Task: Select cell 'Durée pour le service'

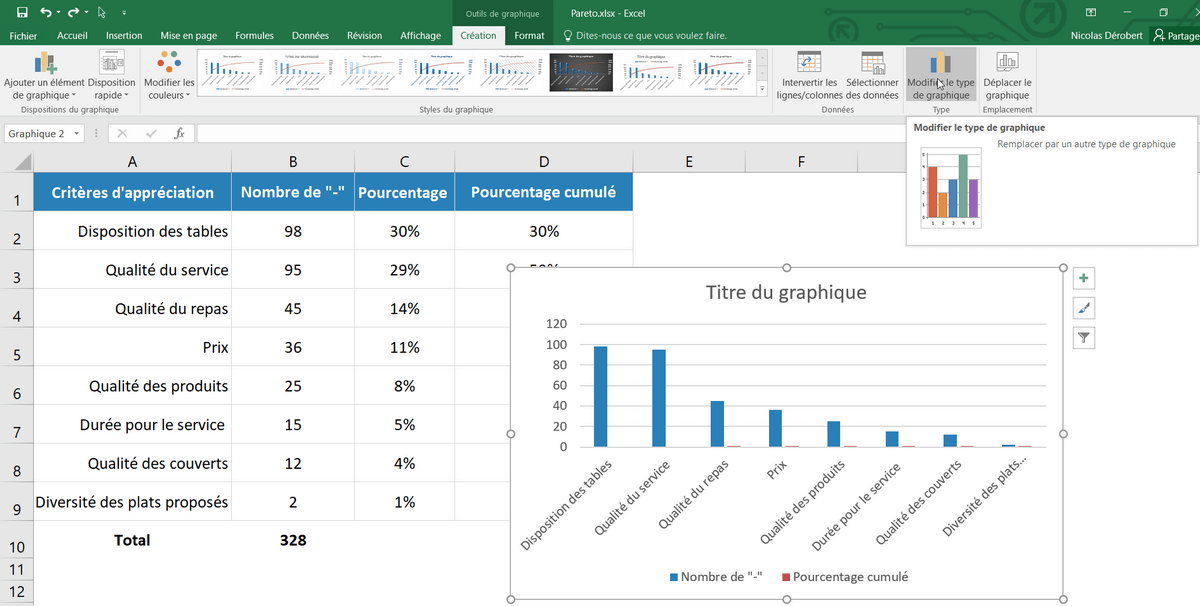Action: [132, 425]
